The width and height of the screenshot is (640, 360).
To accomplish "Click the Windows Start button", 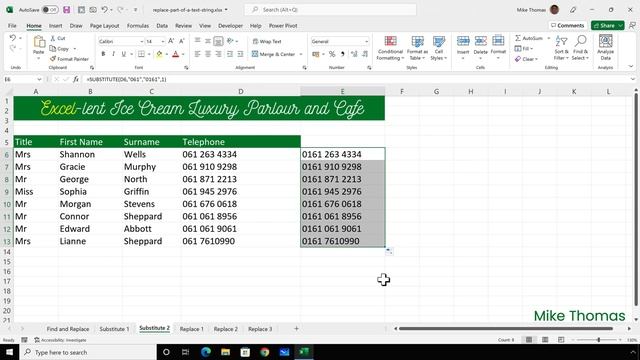I will pos(9,352).
